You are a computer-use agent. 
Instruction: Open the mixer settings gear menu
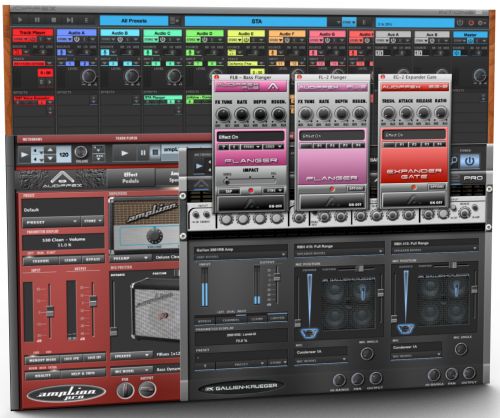(x=481, y=23)
